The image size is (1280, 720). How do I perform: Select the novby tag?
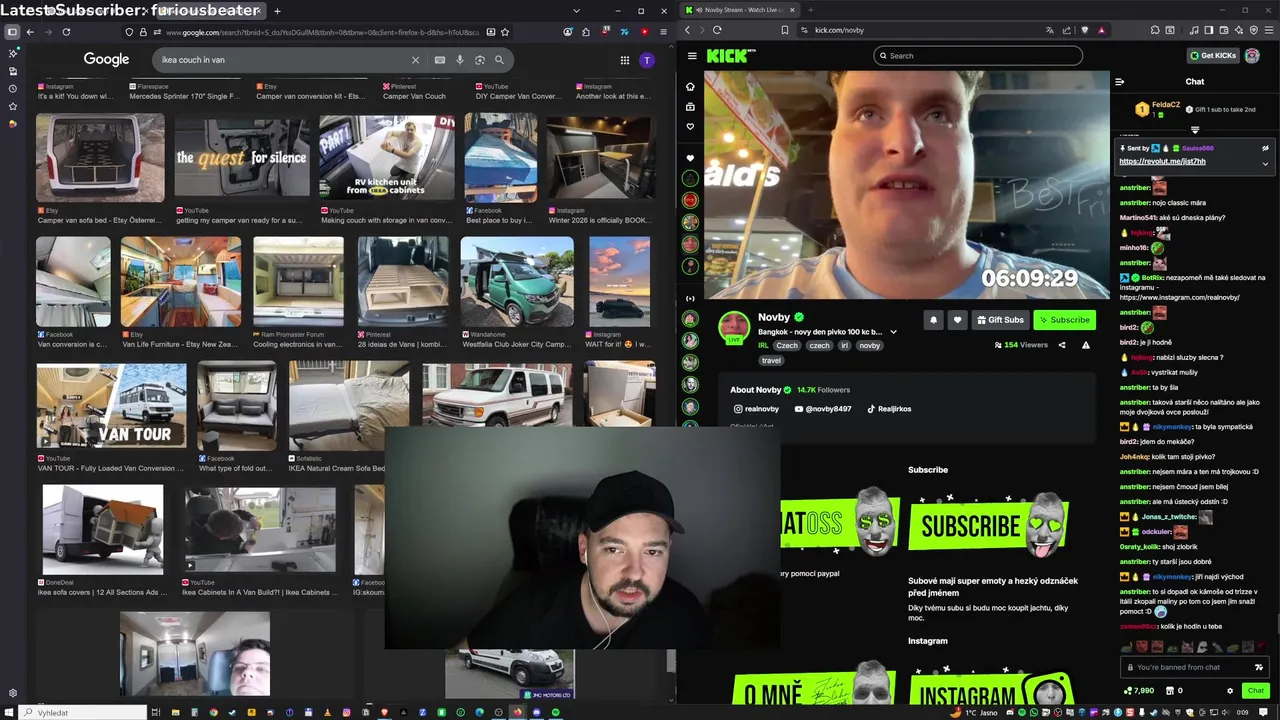[870, 346]
